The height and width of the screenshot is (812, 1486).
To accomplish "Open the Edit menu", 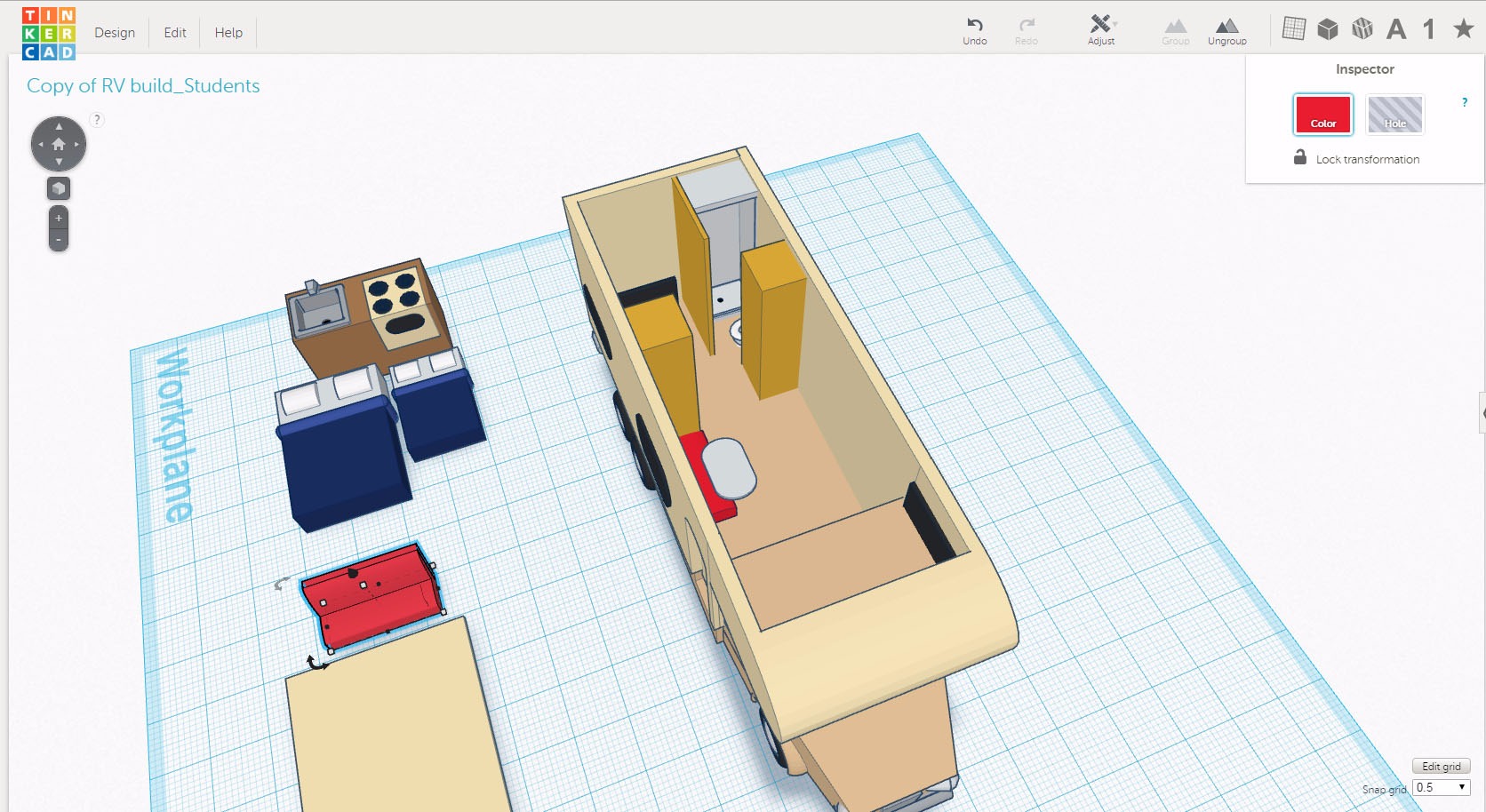I will click(175, 33).
